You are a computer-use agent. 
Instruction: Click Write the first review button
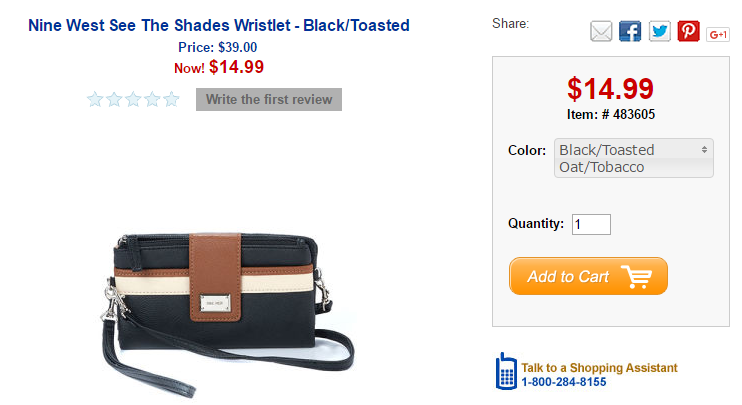click(269, 99)
